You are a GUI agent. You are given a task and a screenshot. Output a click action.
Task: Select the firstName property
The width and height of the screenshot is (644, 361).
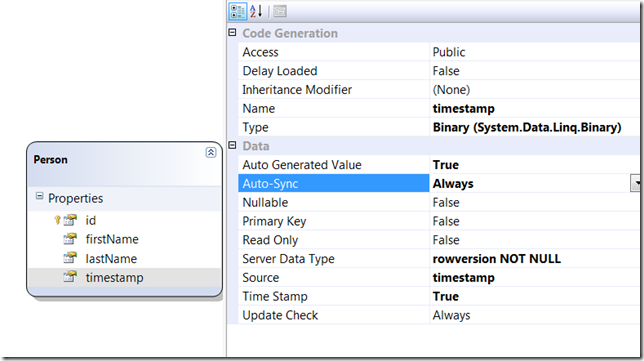coord(112,239)
